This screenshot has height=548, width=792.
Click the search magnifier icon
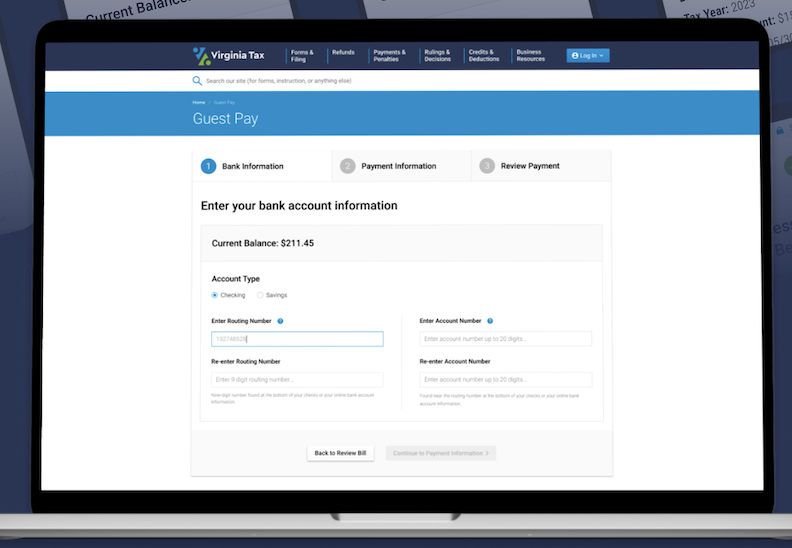coord(197,81)
